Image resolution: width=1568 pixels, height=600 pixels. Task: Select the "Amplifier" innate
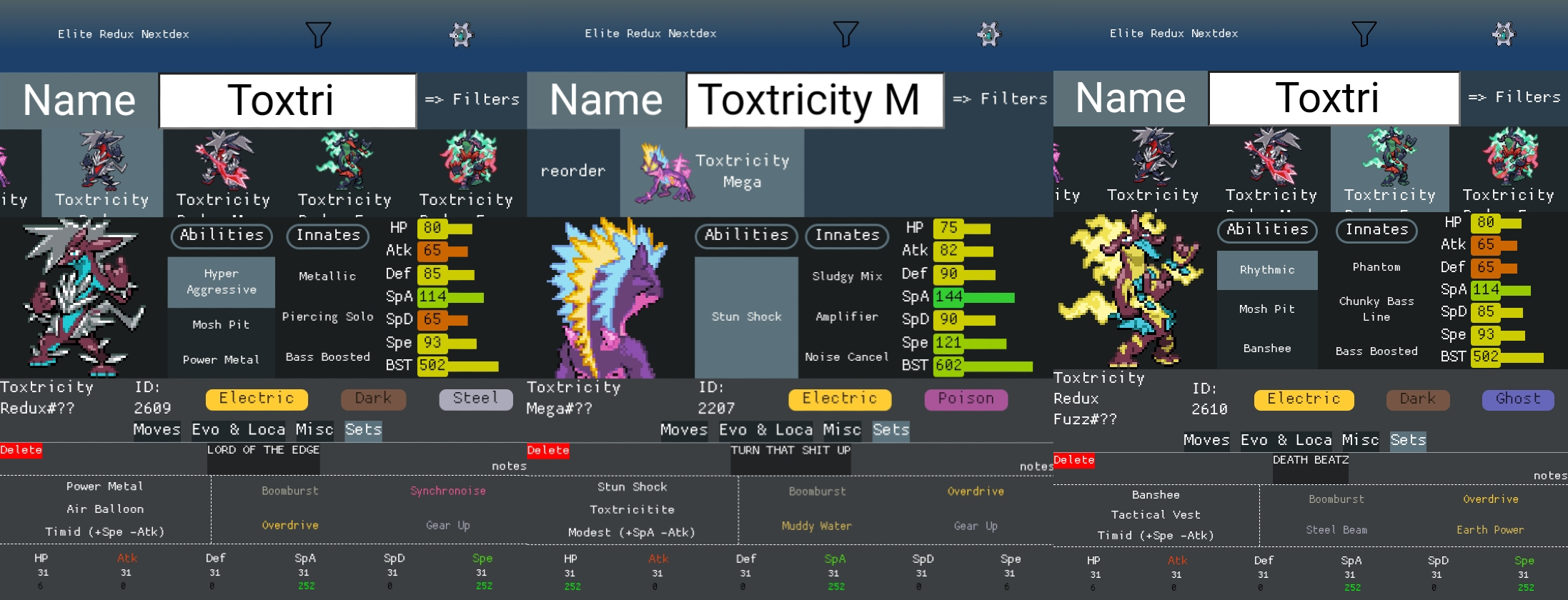coord(847,316)
